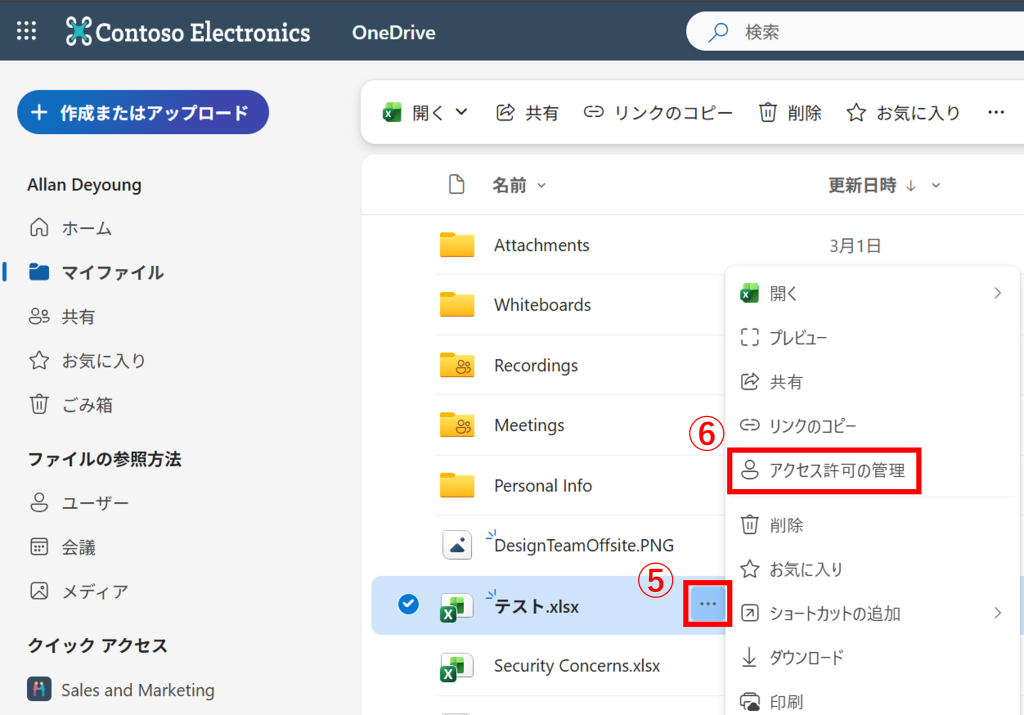Click the star お気に入り toolbar icon

coord(856,113)
